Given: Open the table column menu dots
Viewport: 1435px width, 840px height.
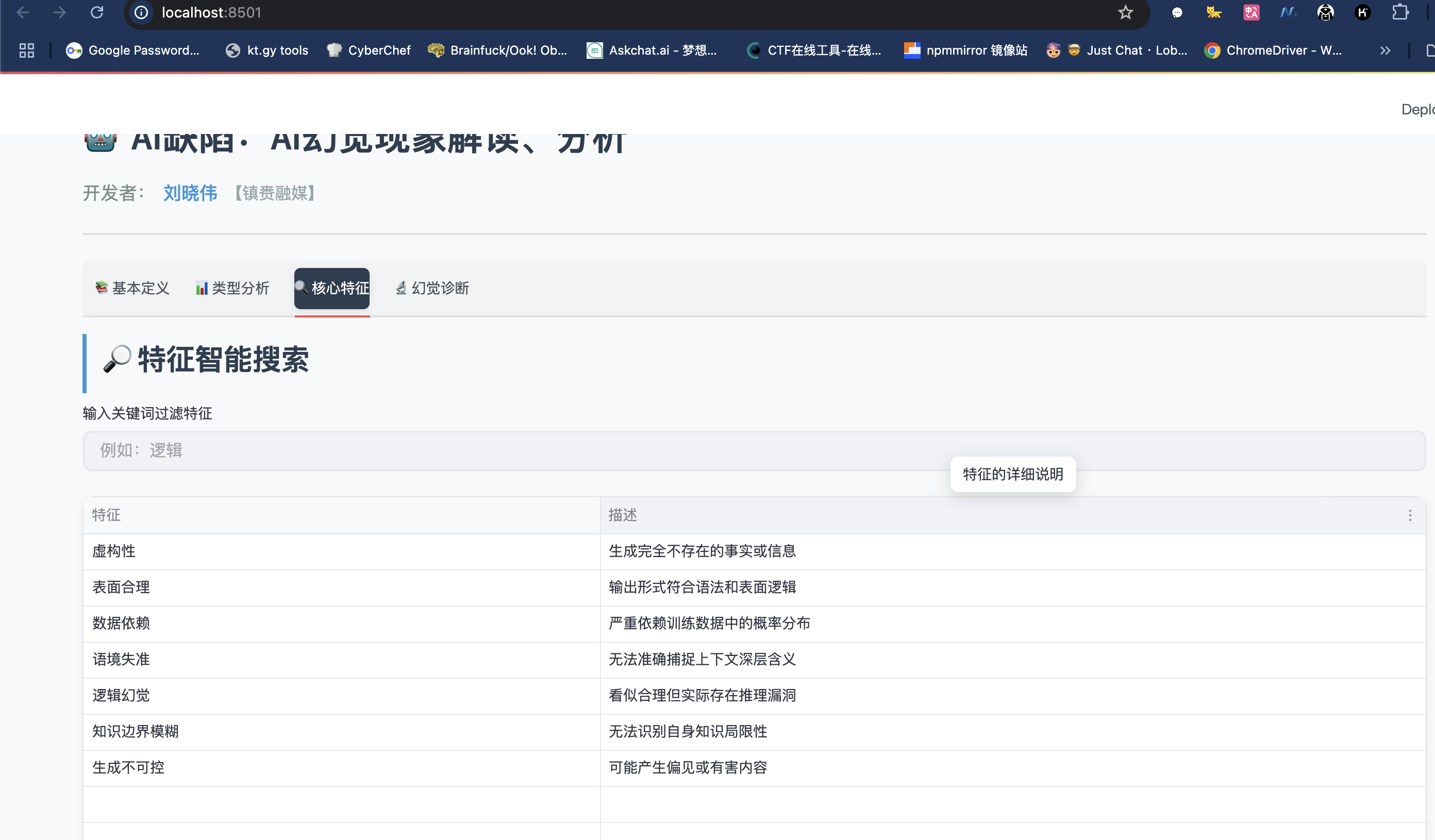Looking at the screenshot, I should pos(1410,515).
